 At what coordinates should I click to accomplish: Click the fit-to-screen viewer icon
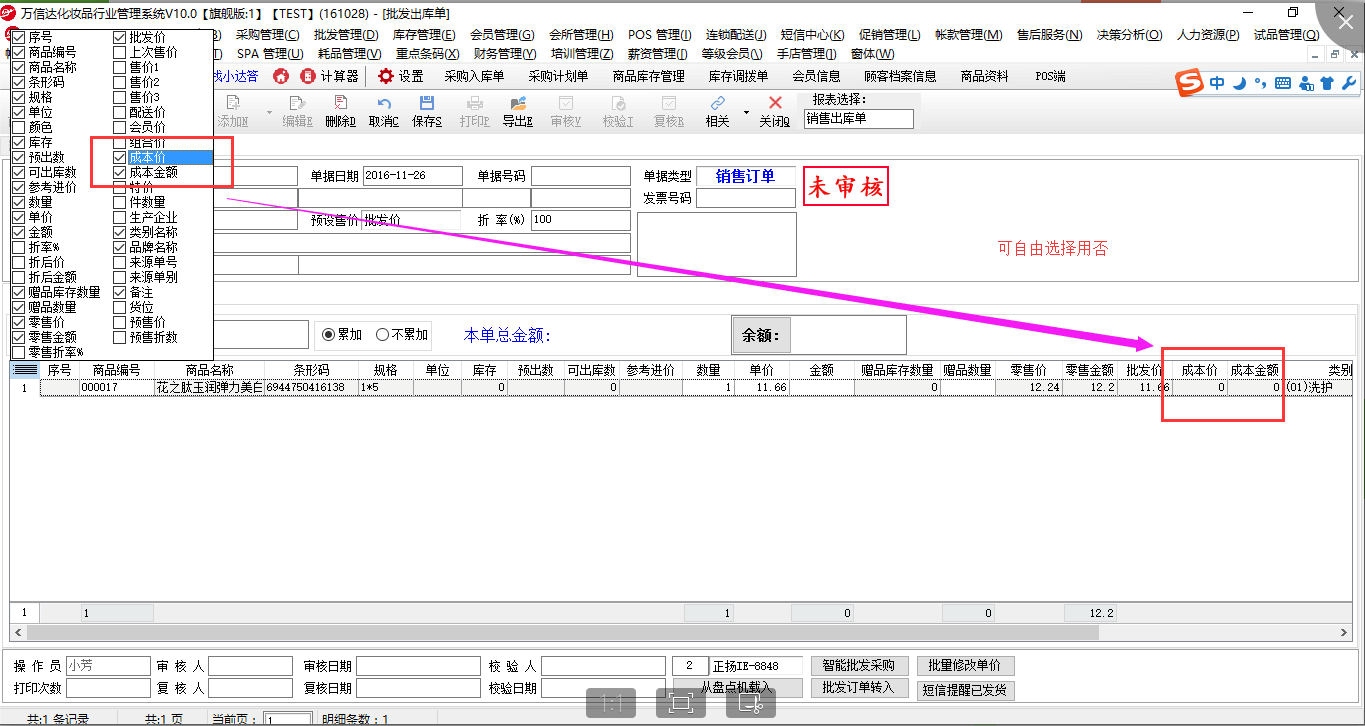681,703
